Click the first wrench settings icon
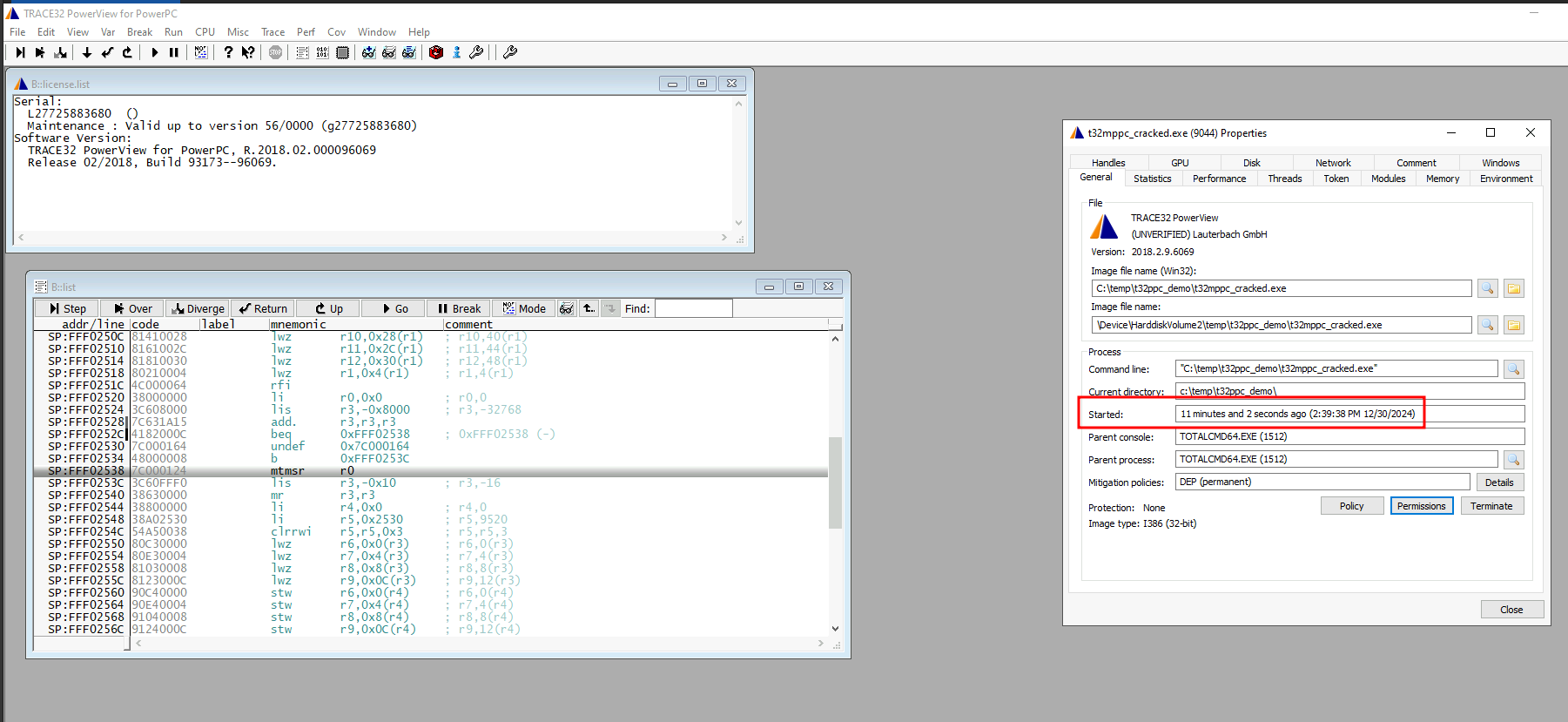The width and height of the screenshot is (1568, 722). pos(476,52)
